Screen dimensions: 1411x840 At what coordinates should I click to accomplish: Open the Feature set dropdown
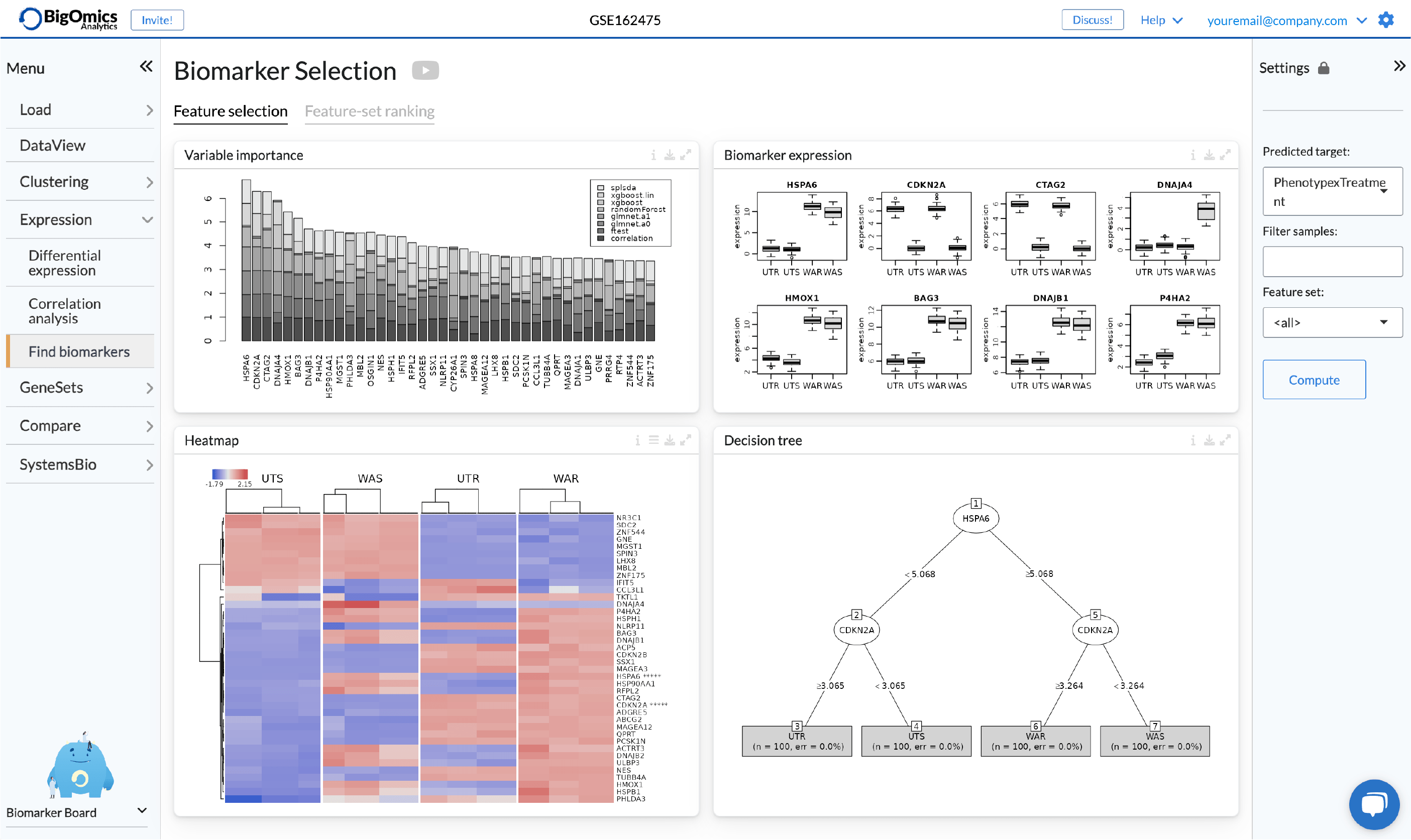coord(1332,323)
